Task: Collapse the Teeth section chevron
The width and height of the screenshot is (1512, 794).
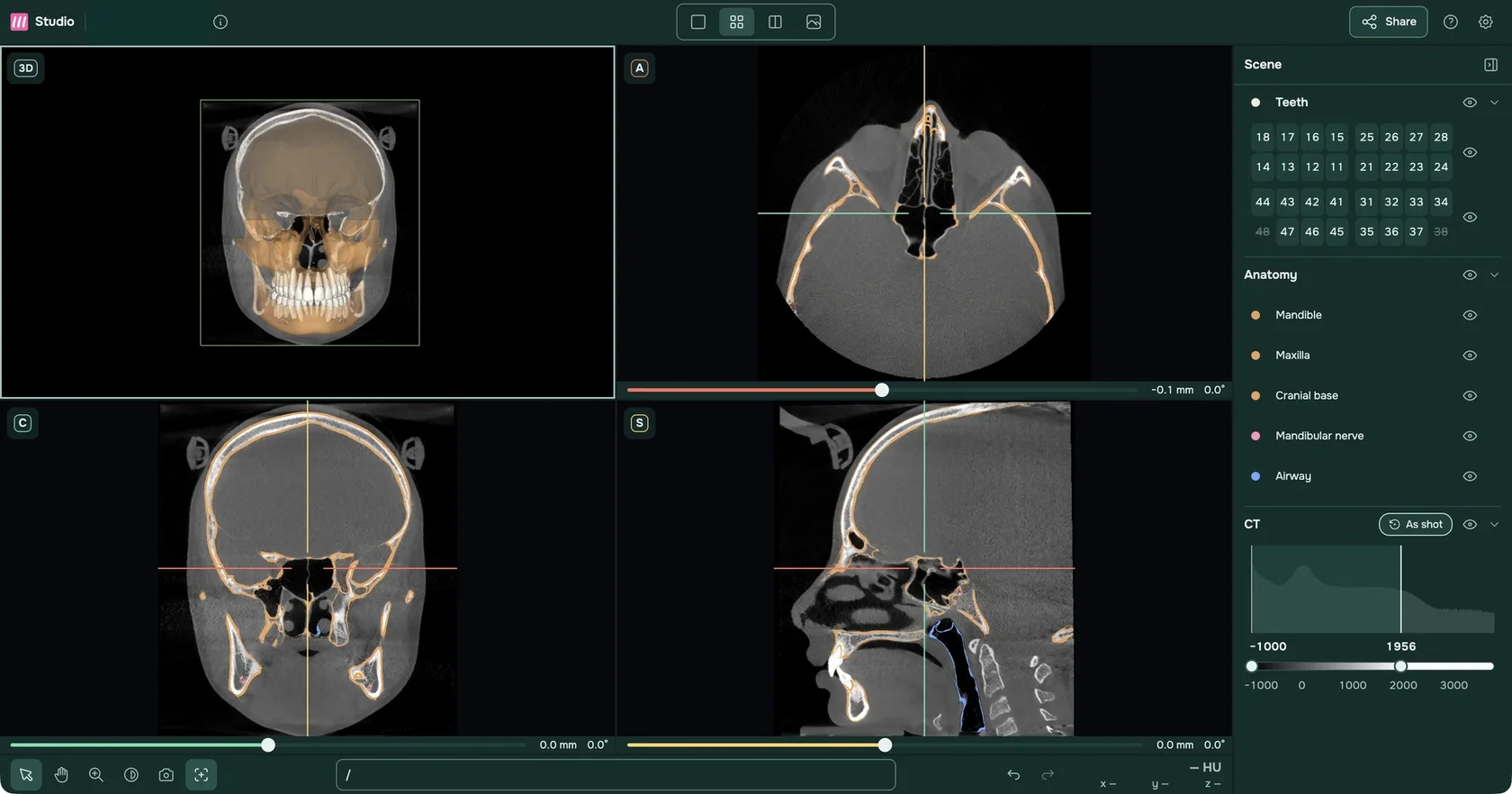Action: pos(1494,103)
